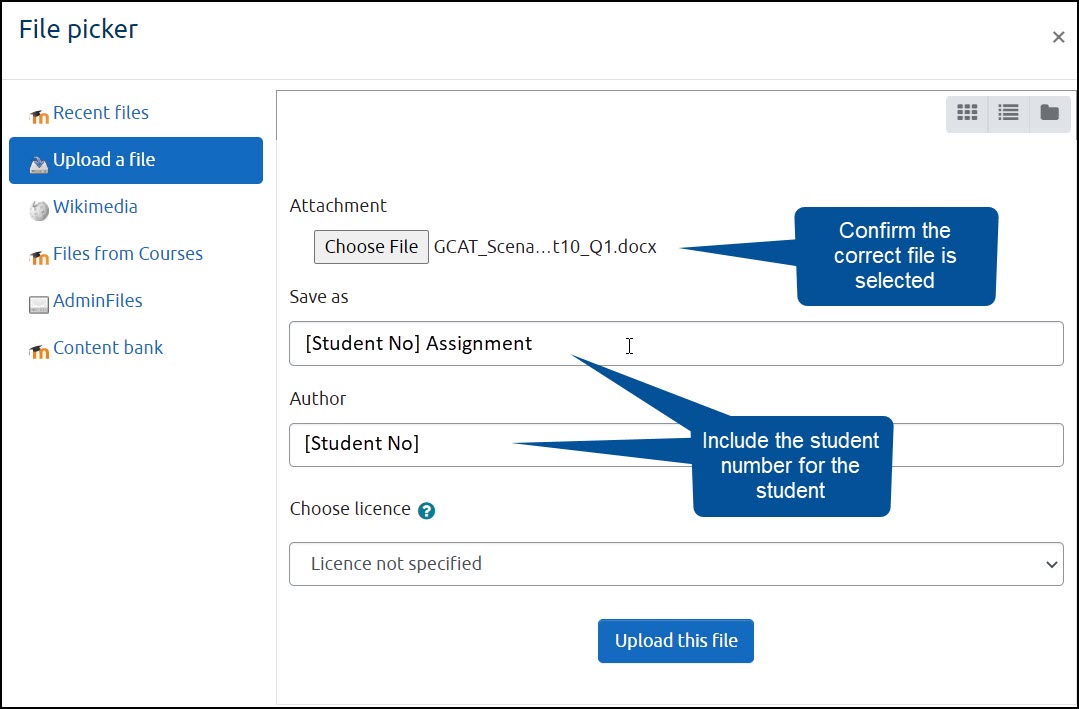Open the AdminFiles repository

pyautogui.click(x=97, y=300)
